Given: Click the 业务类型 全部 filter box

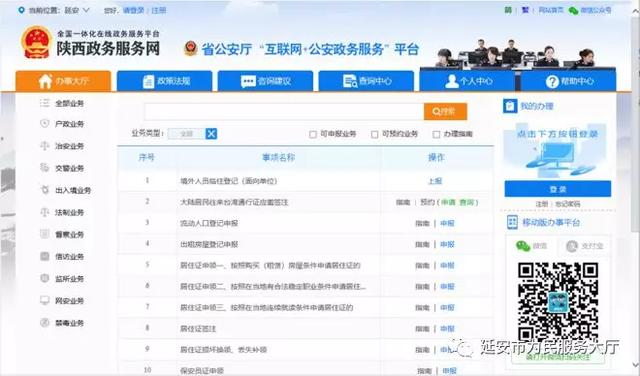Looking at the screenshot, I should [186, 133].
